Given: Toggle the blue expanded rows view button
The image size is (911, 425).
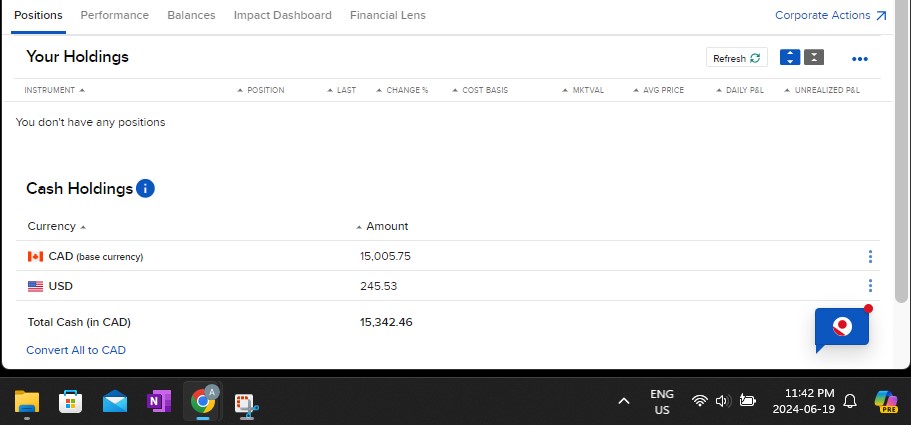Looking at the screenshot, I should click(790, 58).
